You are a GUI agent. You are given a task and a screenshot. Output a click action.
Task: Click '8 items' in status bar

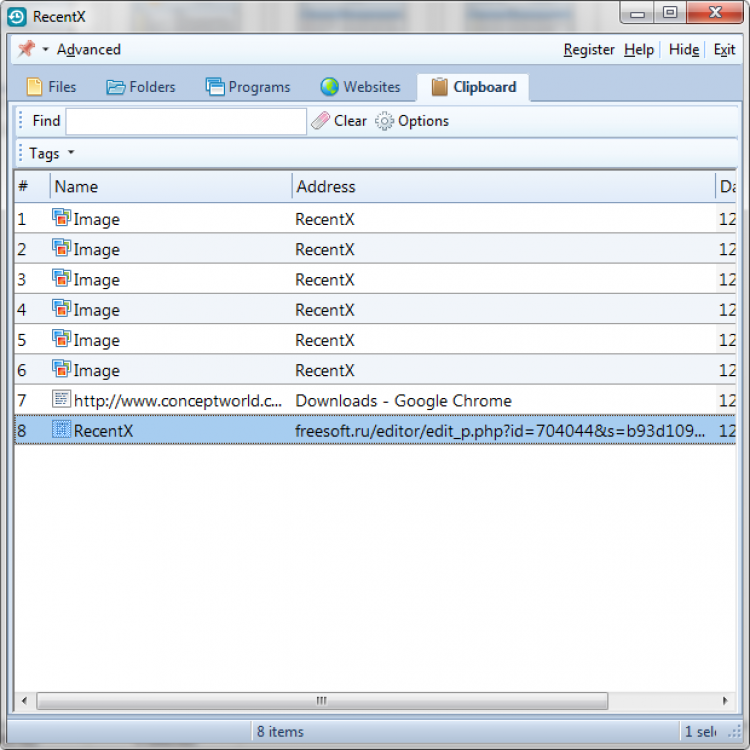tap(280, 731)
